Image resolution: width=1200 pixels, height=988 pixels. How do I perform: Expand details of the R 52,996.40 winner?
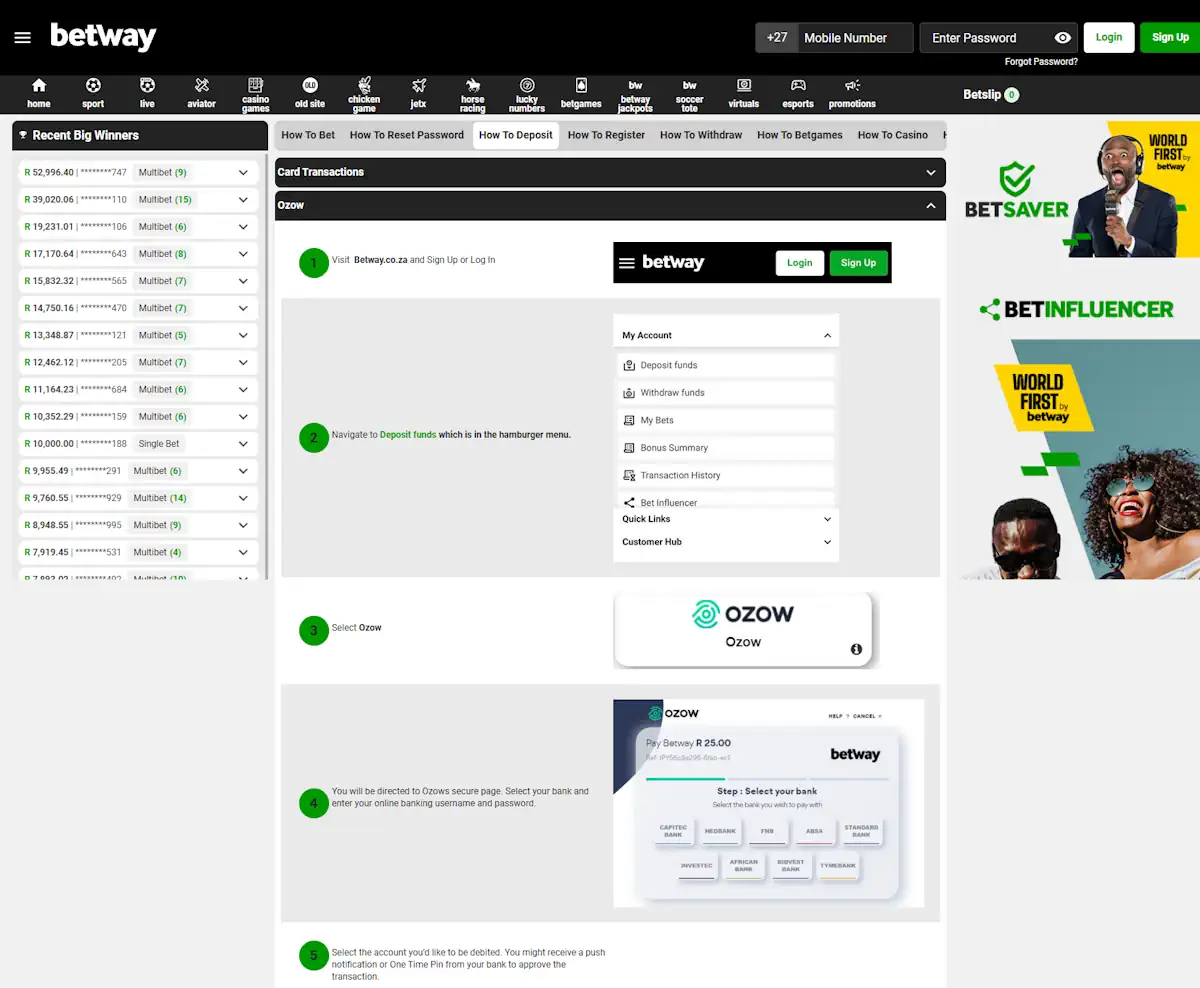pyautogui.click(x=241, y=172)
